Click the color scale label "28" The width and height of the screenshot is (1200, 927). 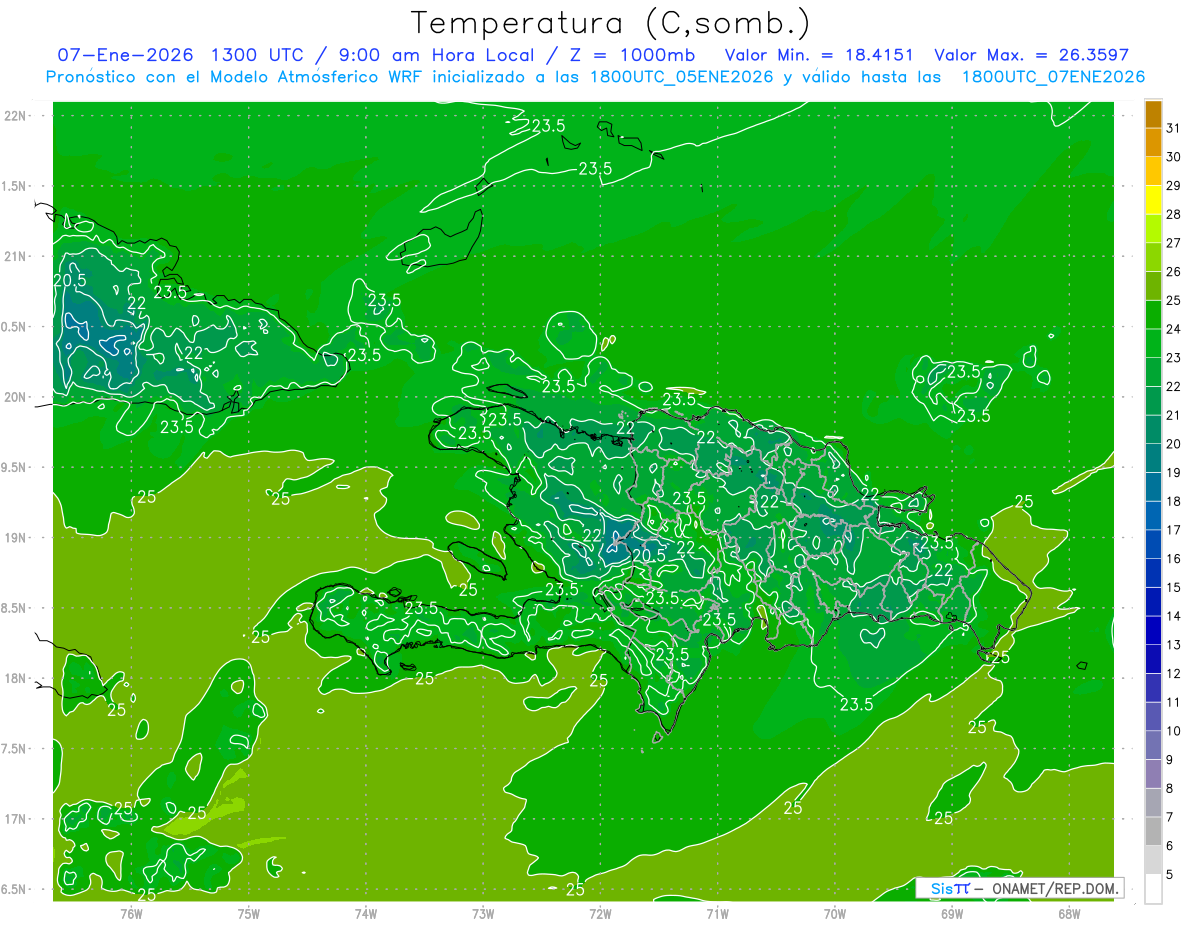[x=1174, y=214]
